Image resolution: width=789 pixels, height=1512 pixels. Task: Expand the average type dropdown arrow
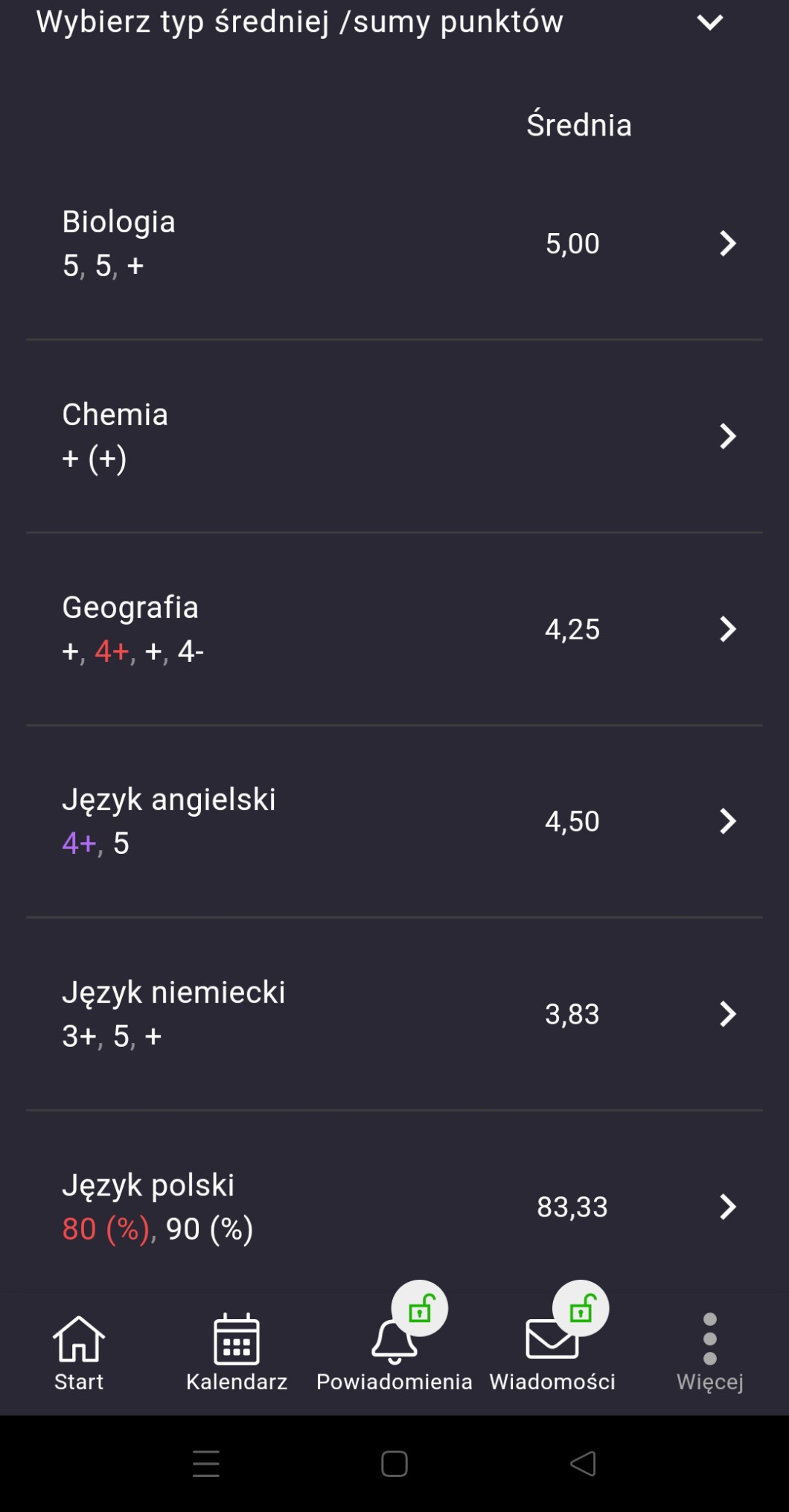709,22
